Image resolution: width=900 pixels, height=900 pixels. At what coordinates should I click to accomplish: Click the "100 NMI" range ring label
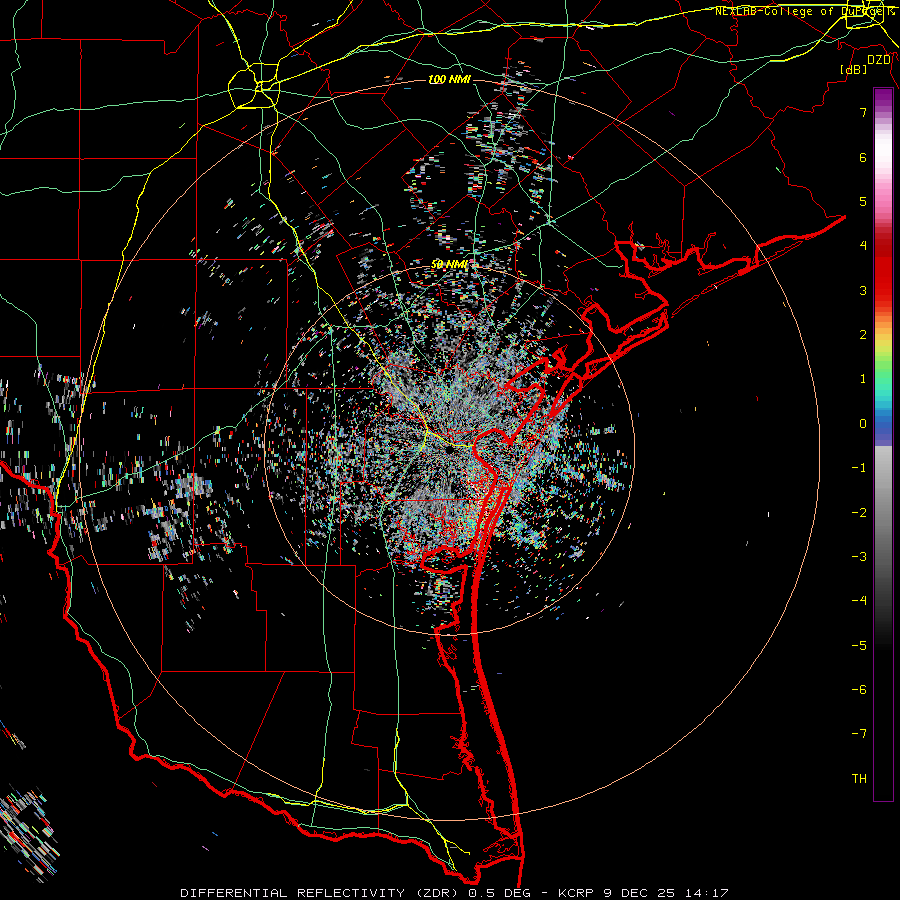[x=449, y=79]
